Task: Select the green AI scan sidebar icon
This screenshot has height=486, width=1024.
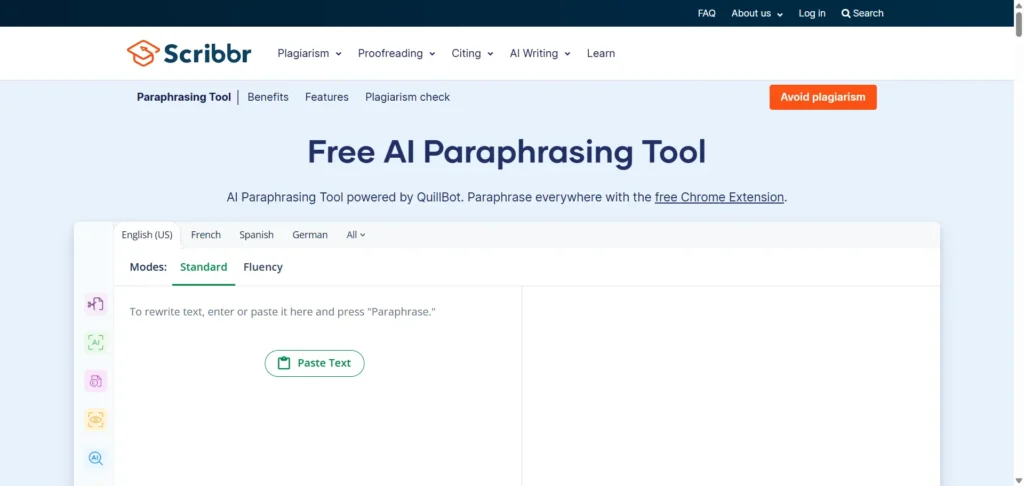Action: pyautogui.click(x=96, y=343)
